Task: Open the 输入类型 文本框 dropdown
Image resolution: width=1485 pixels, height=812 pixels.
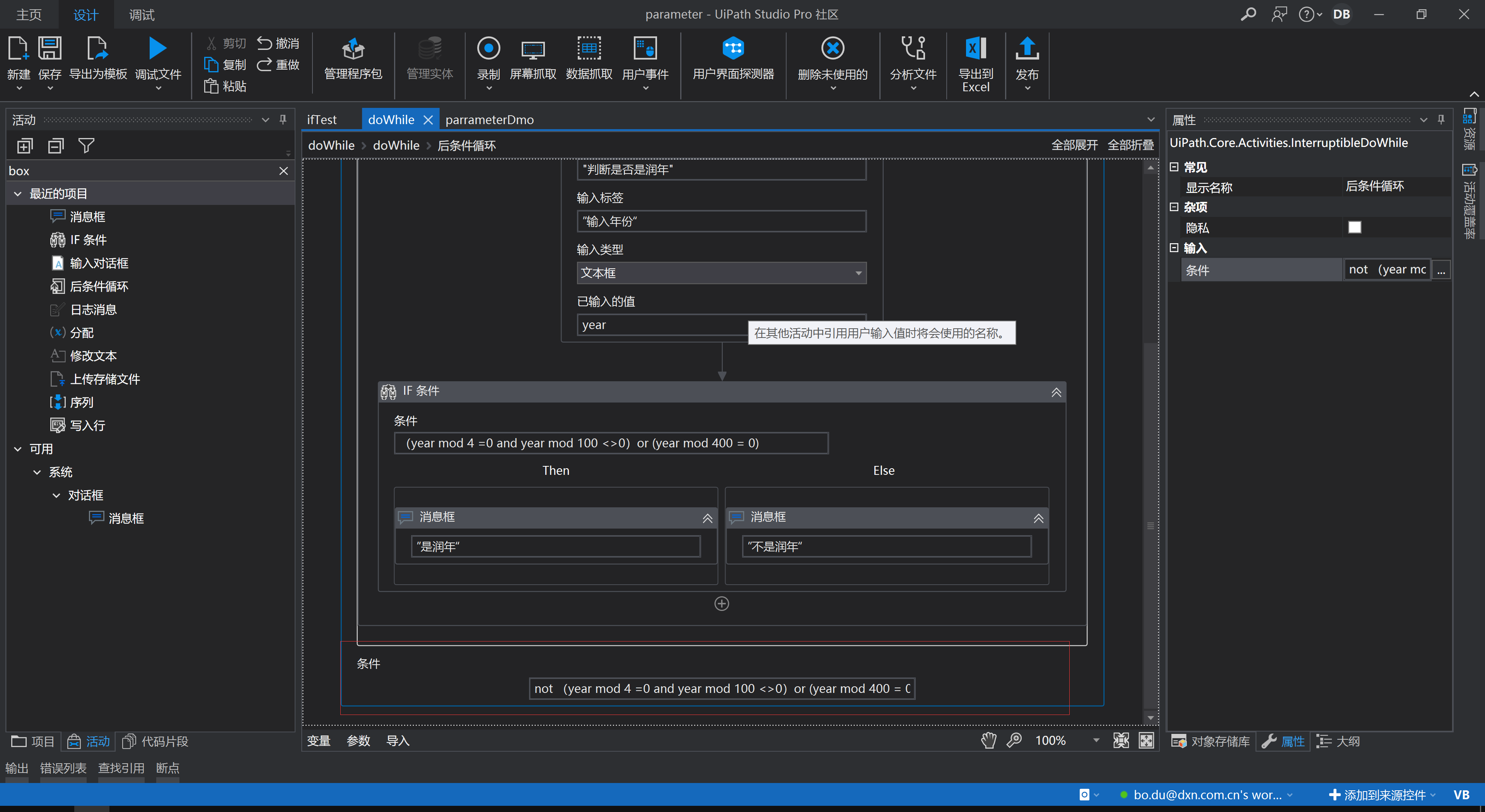Action: tap(859, 273)
